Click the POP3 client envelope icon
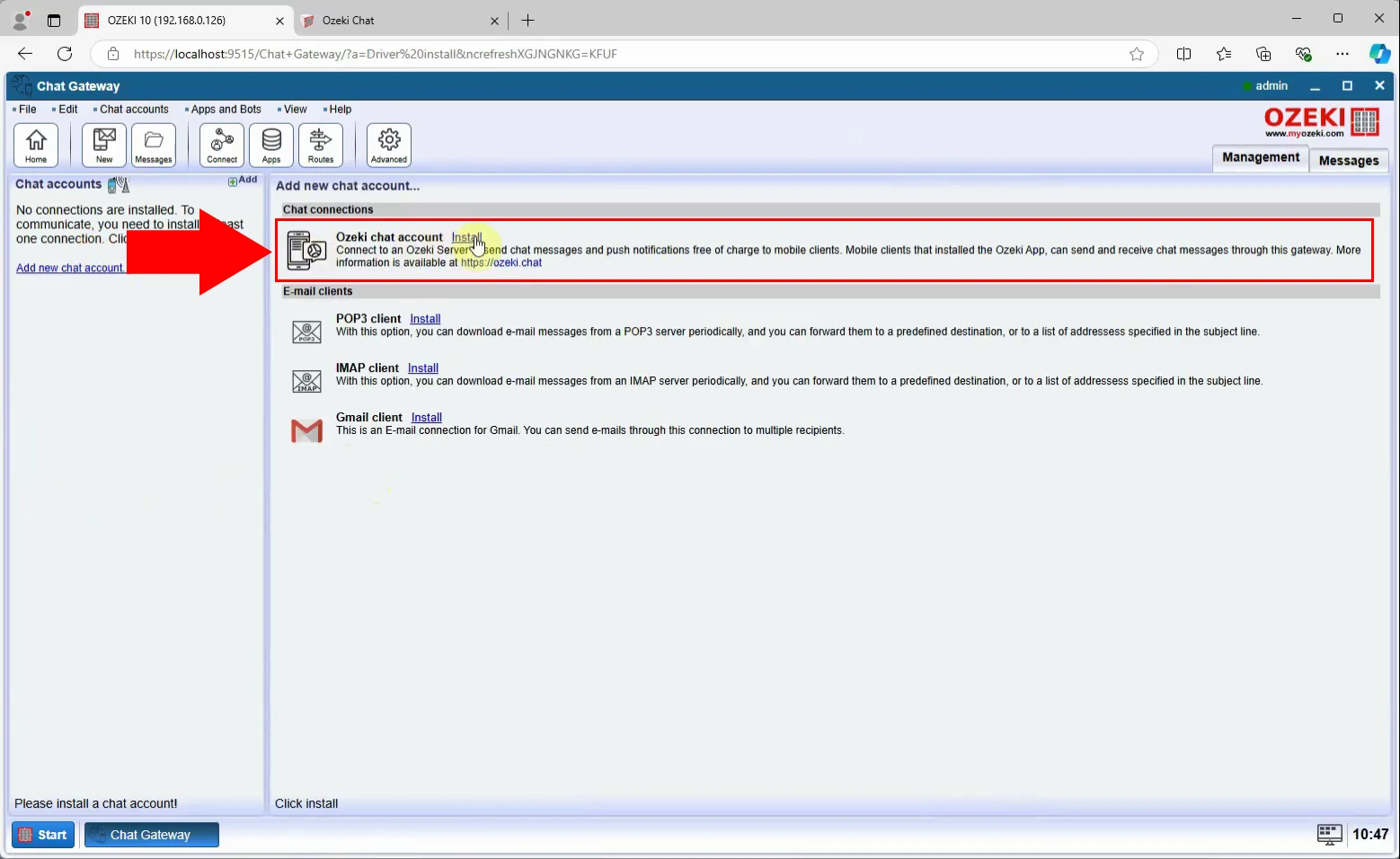 click(x=306, y=332)
